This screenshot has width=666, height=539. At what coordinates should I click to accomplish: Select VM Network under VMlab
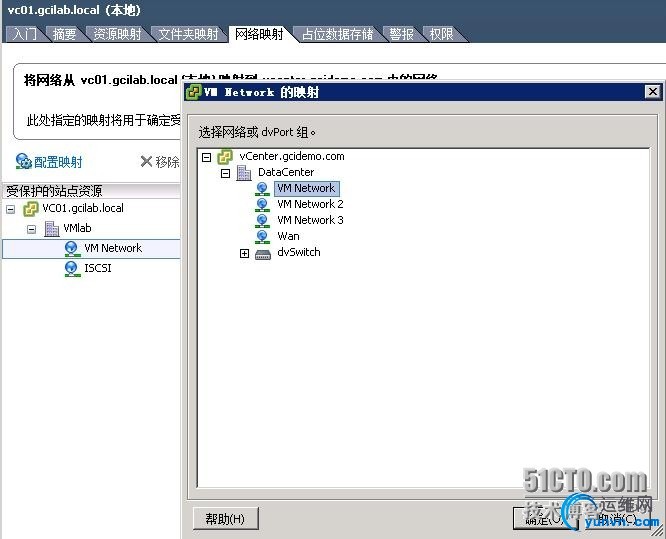point(113,248)
